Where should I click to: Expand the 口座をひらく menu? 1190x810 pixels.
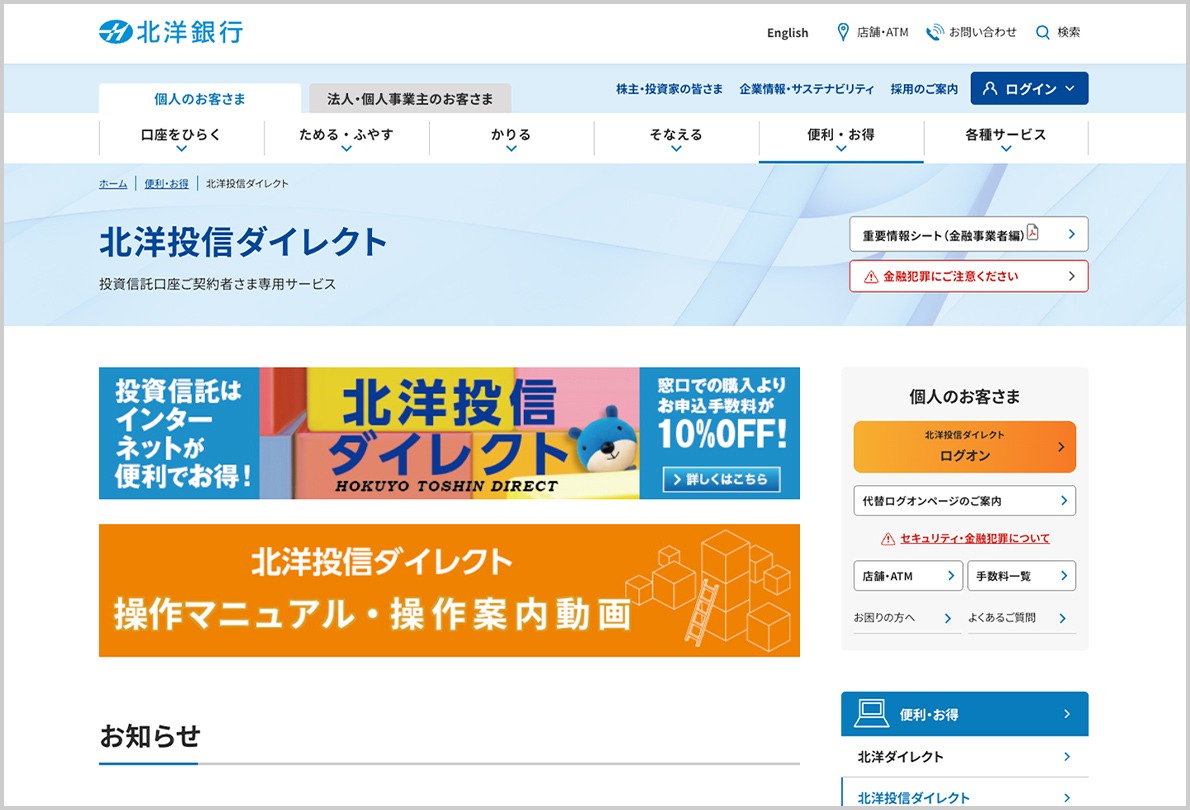point(181,149)
